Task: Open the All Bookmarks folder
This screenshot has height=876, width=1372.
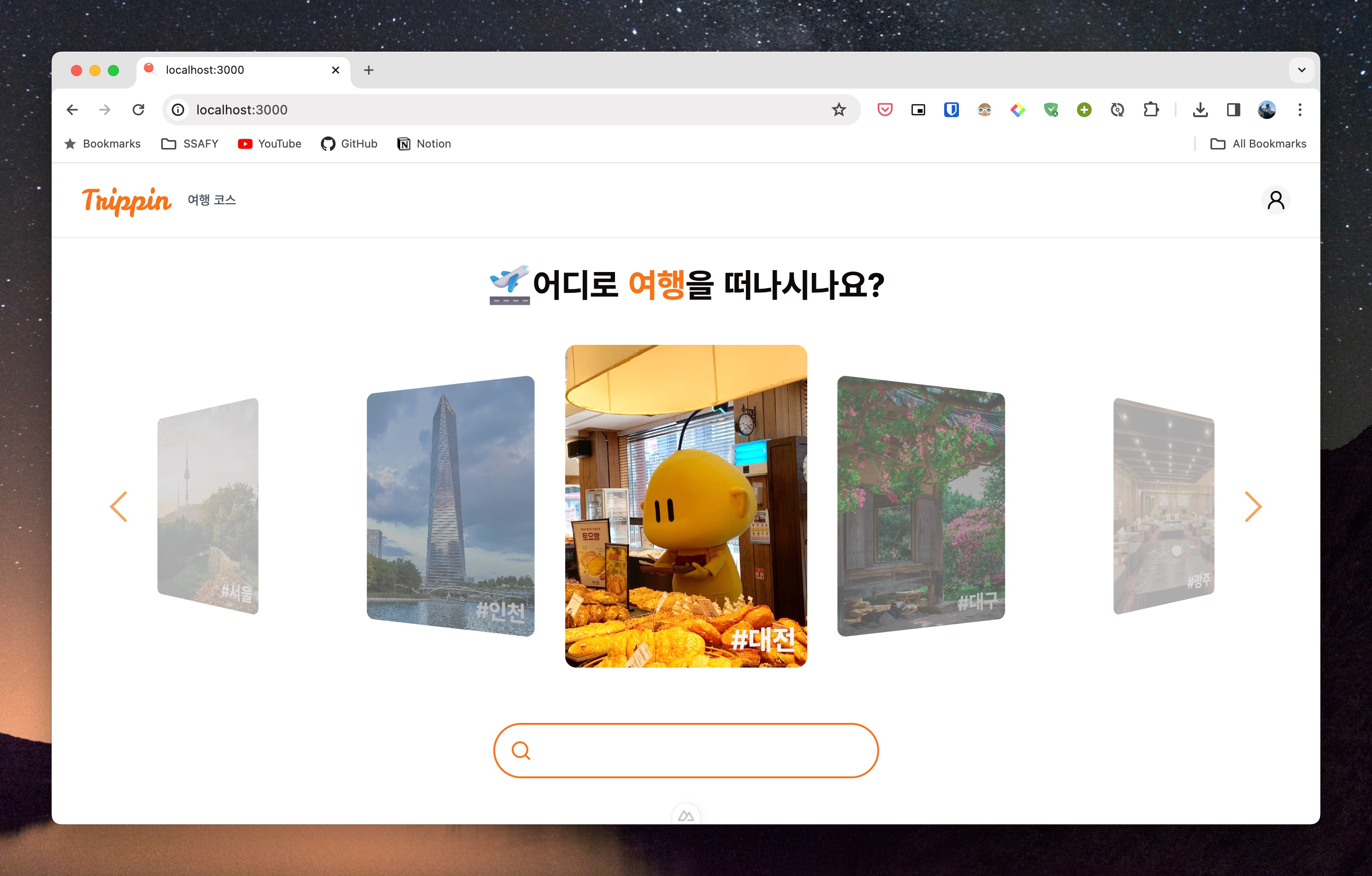Action: (1258, 144)
